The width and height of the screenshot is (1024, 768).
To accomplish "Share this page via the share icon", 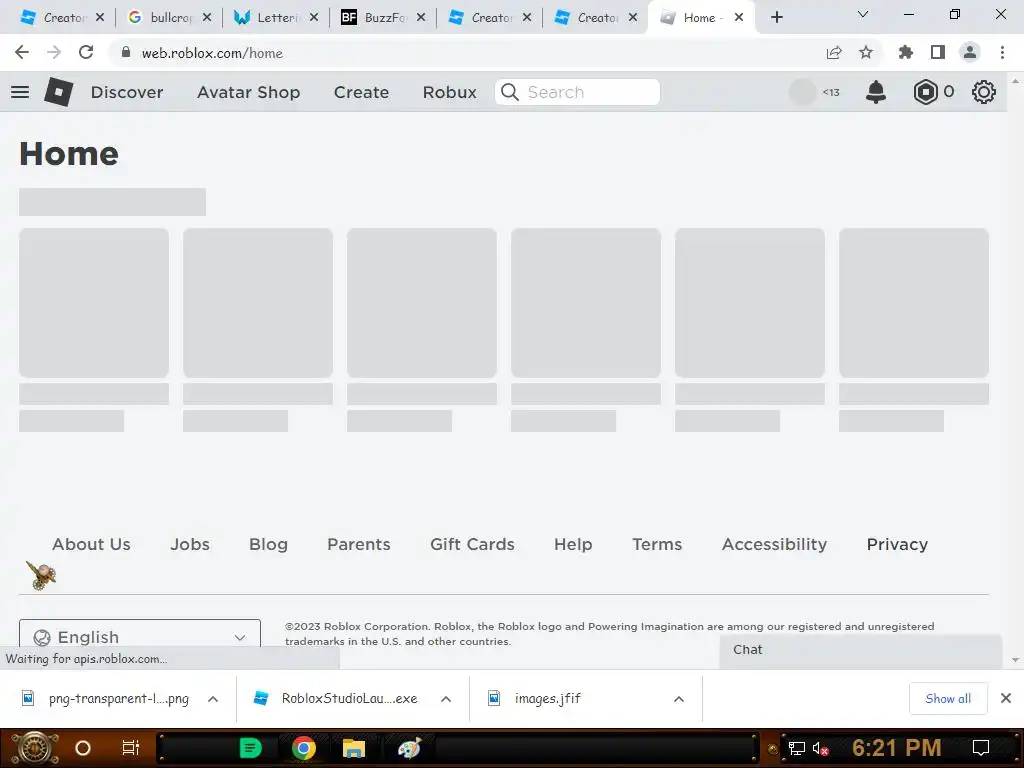I will tap(834, 53).
